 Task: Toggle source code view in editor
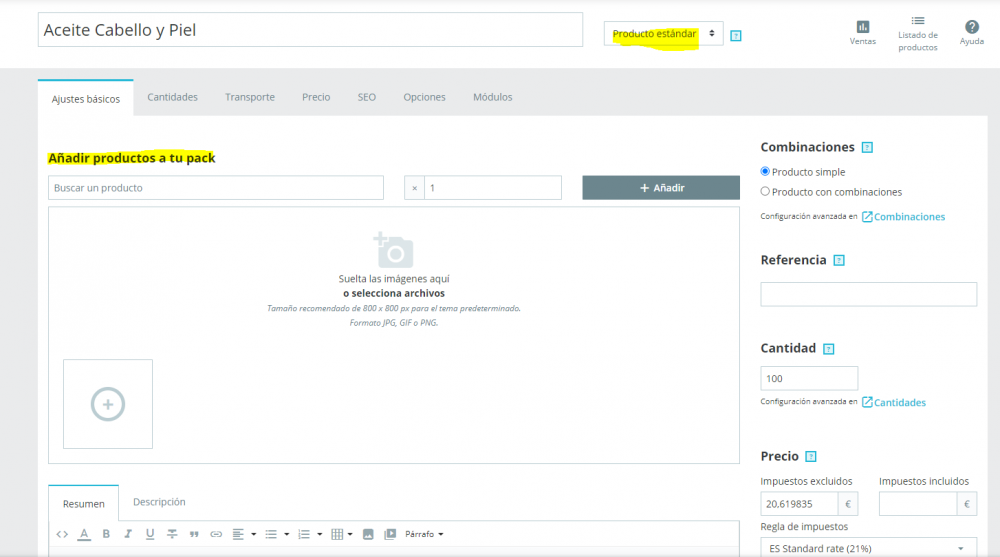pyautogui.click(x=62, y=534)
